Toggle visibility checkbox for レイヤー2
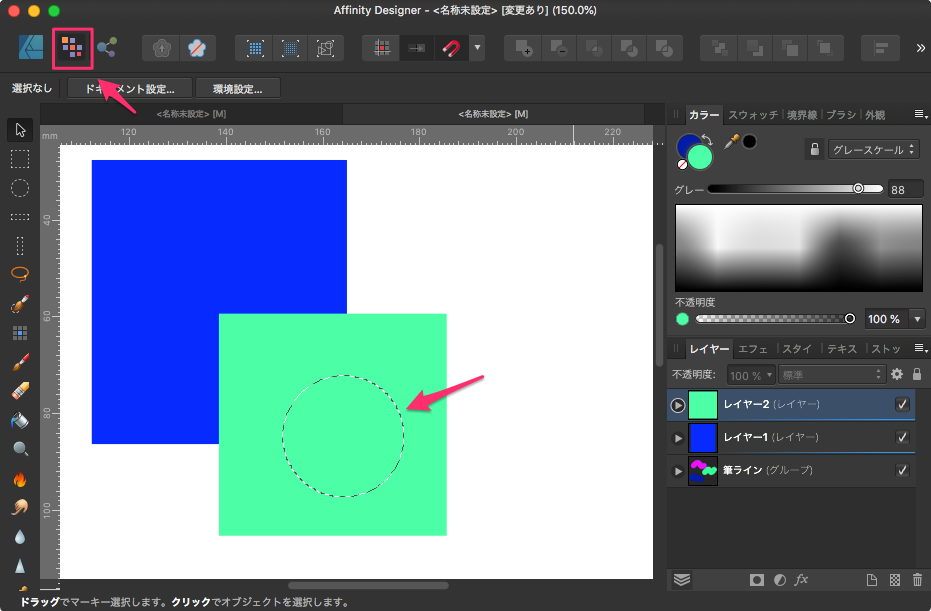Image resolution: width=931 pixels, height=611 pixels. point(902,405)
